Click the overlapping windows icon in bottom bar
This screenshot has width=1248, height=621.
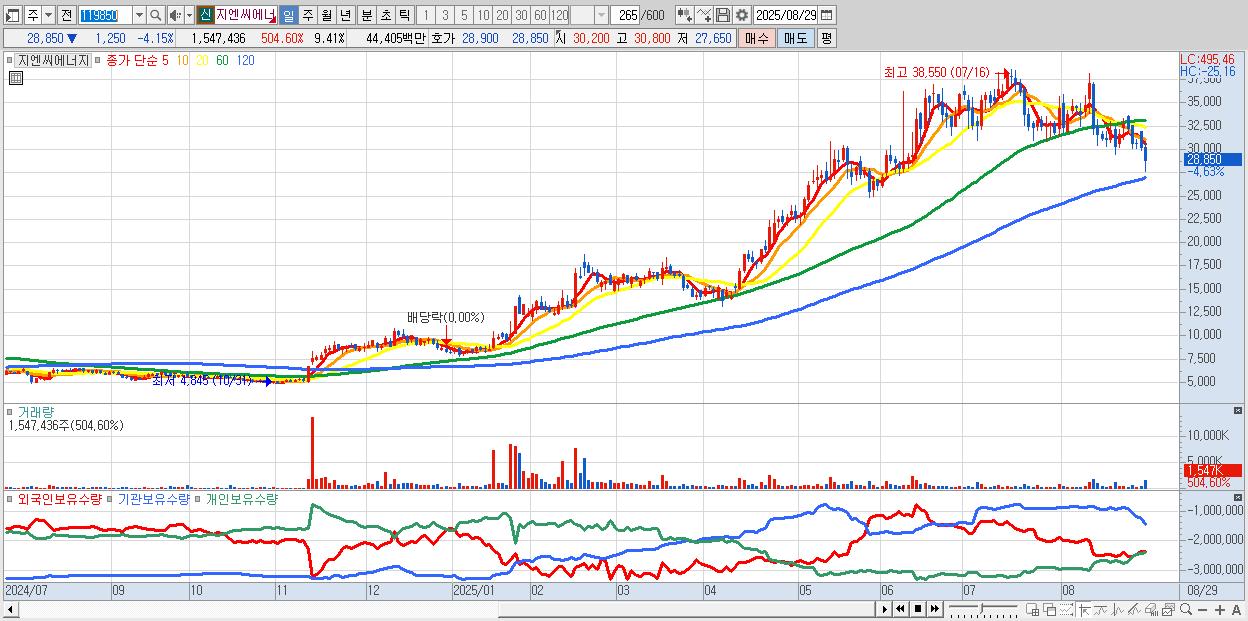pos(1050,609)
